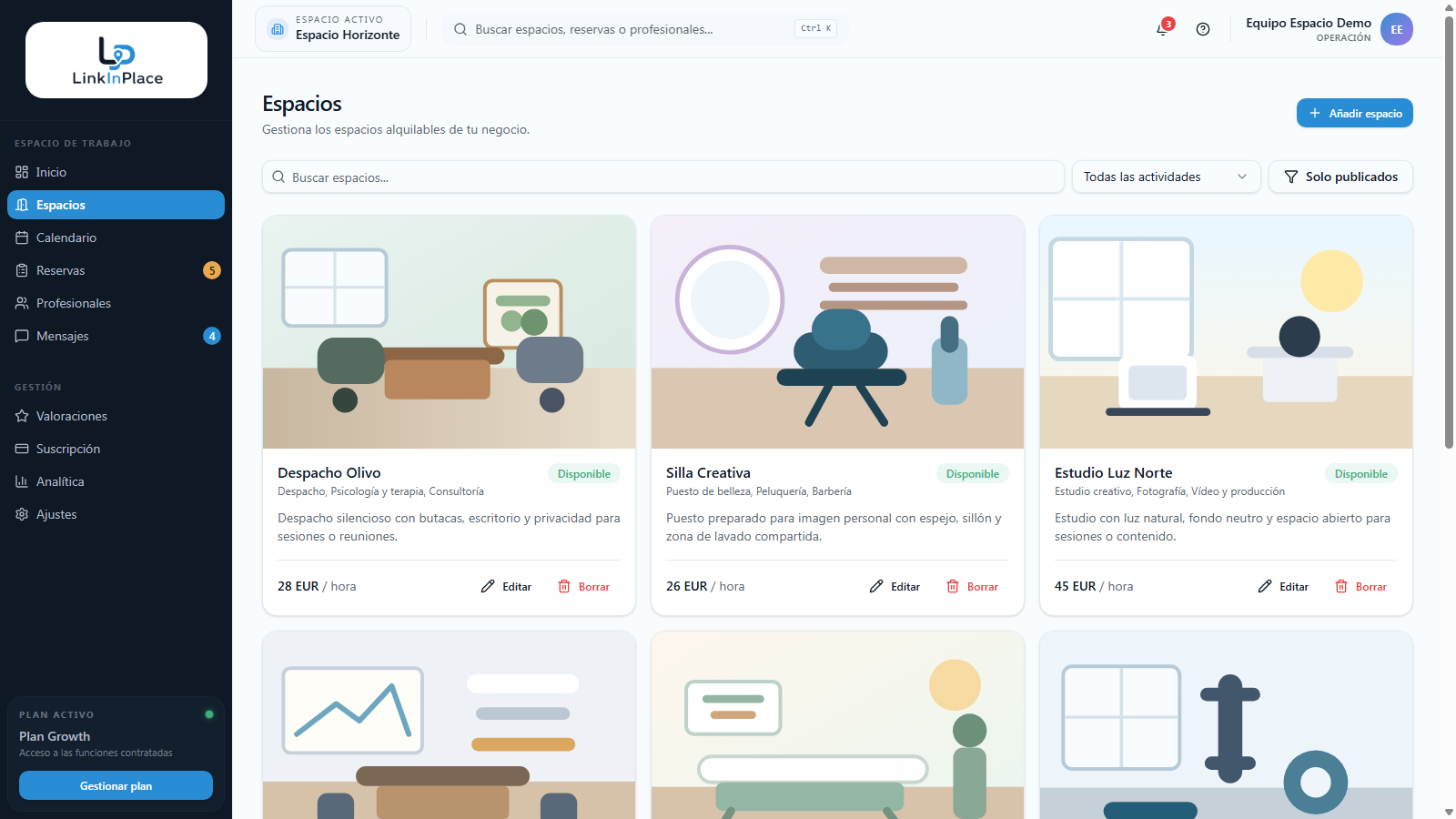Open the help question mark icon
This screenshot has height=819, width=1456.
point(1203,29)
